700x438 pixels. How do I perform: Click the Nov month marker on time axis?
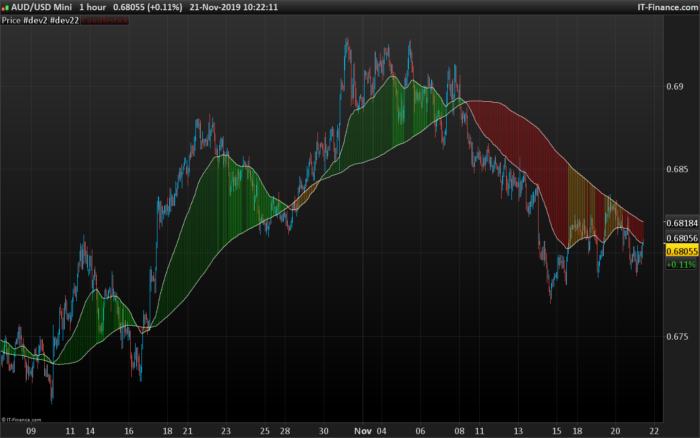coord(363,431)
